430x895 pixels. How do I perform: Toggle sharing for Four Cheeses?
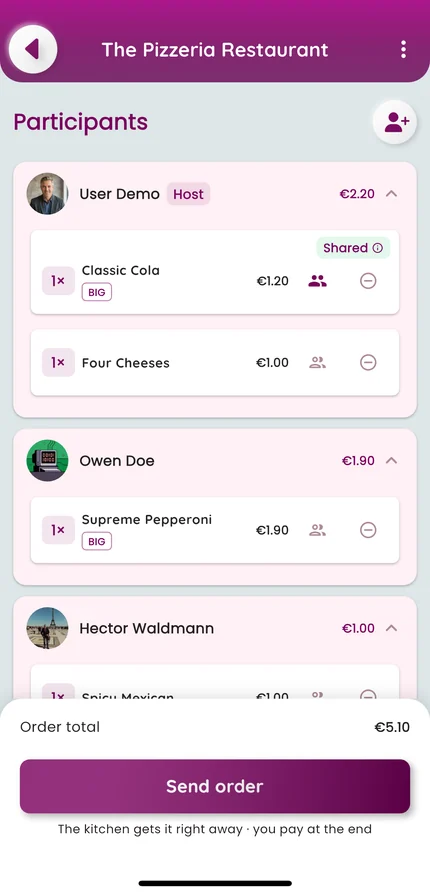pyautogui.click(x=318, y=362)
